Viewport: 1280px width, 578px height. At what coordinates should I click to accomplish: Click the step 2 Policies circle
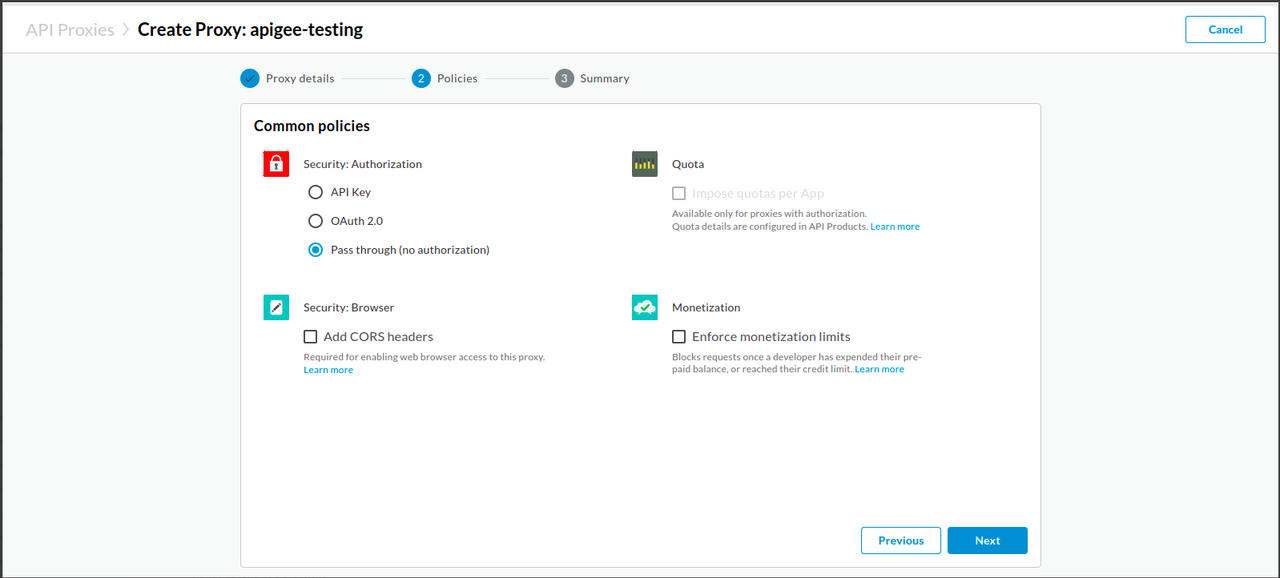click(x=421, y=78)
